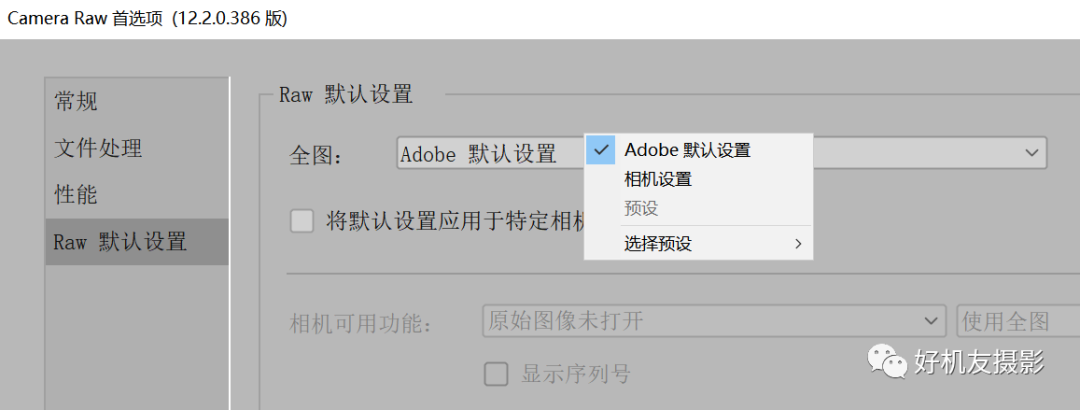This screenshot has width=1080, height=410.
Task: Select Adobe 默认设置 in the popup menu
Action: coord(698,150)
